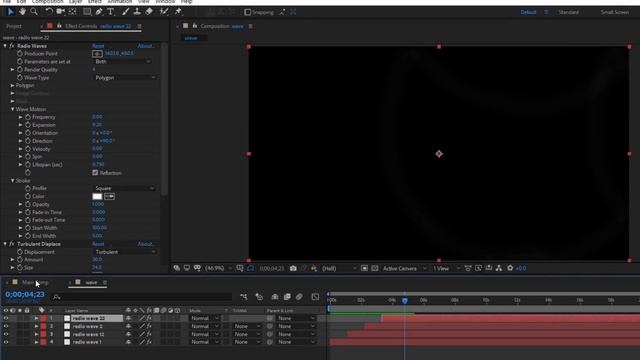The height and width of the screenshot is (360, 640).
Task: Open the Graph Editor in timeline
Action: click(315, 297)
